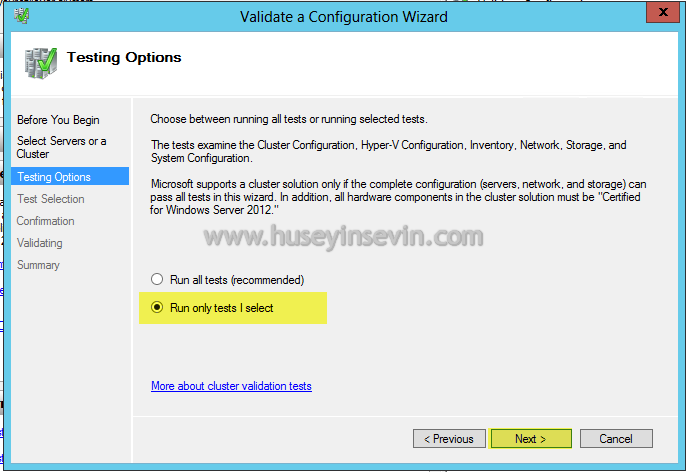This screenshot has width=686, height=472.
Task: Select Run all tests (recommended) radio button
Action: point(157,279)
